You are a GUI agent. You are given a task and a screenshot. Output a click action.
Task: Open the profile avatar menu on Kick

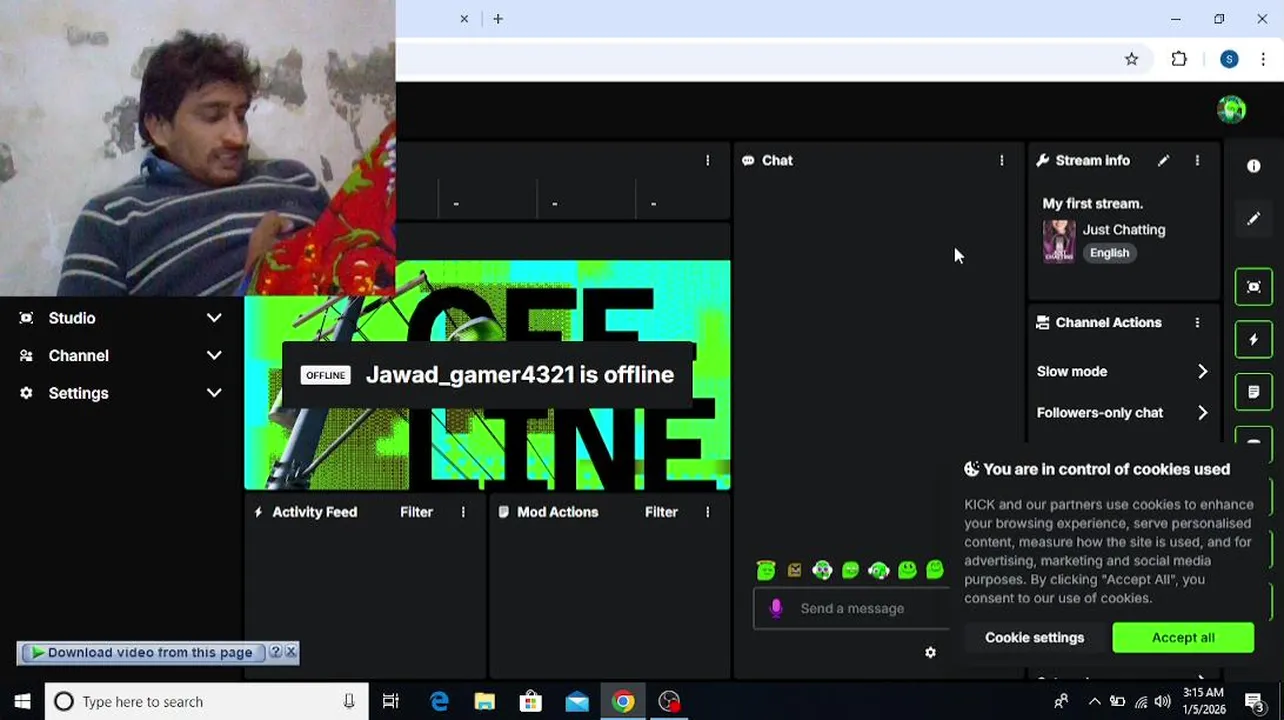pos(1232,109)
